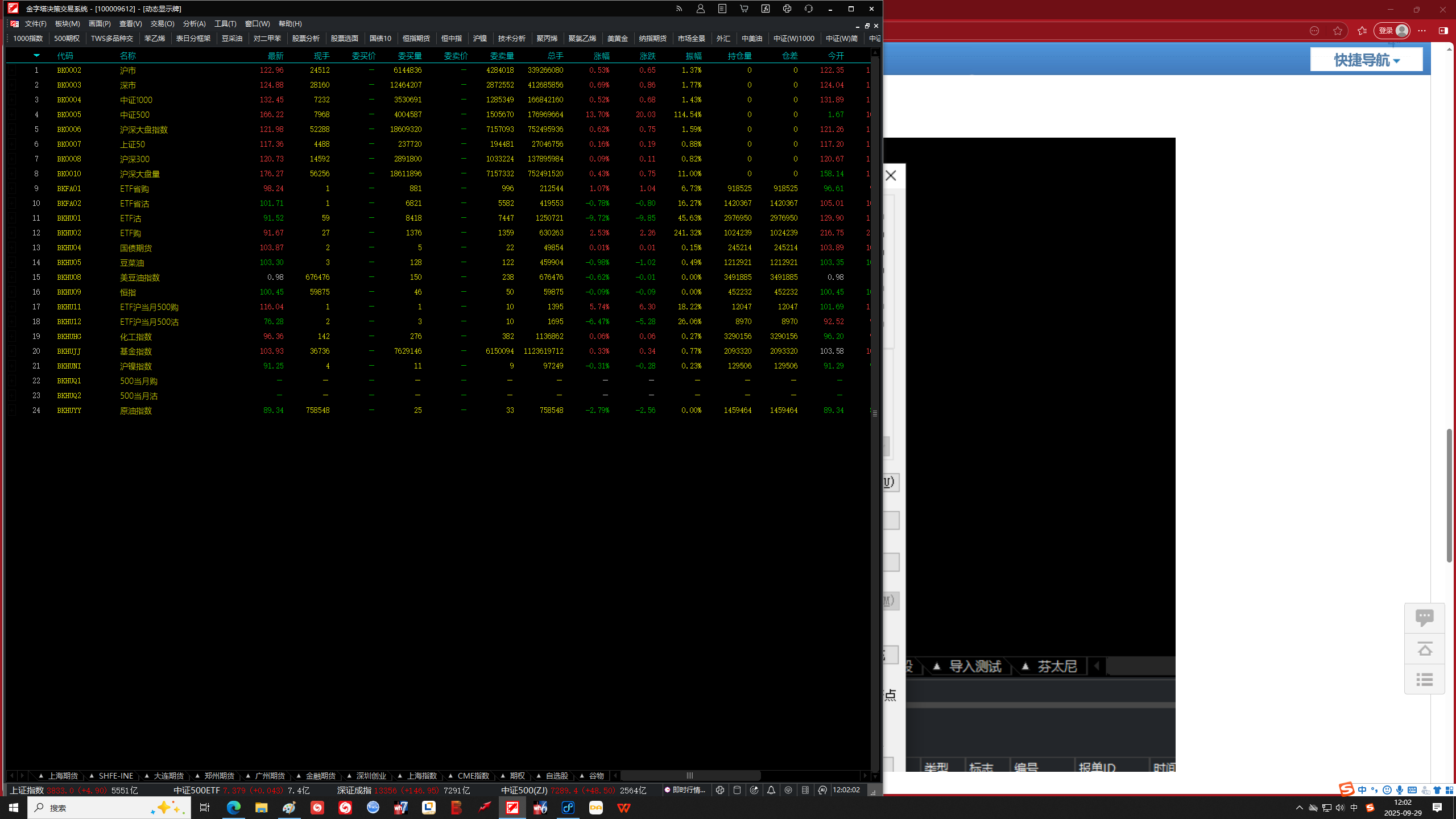Open the shopping cart icon in title bar

click(x=744, y=9)
